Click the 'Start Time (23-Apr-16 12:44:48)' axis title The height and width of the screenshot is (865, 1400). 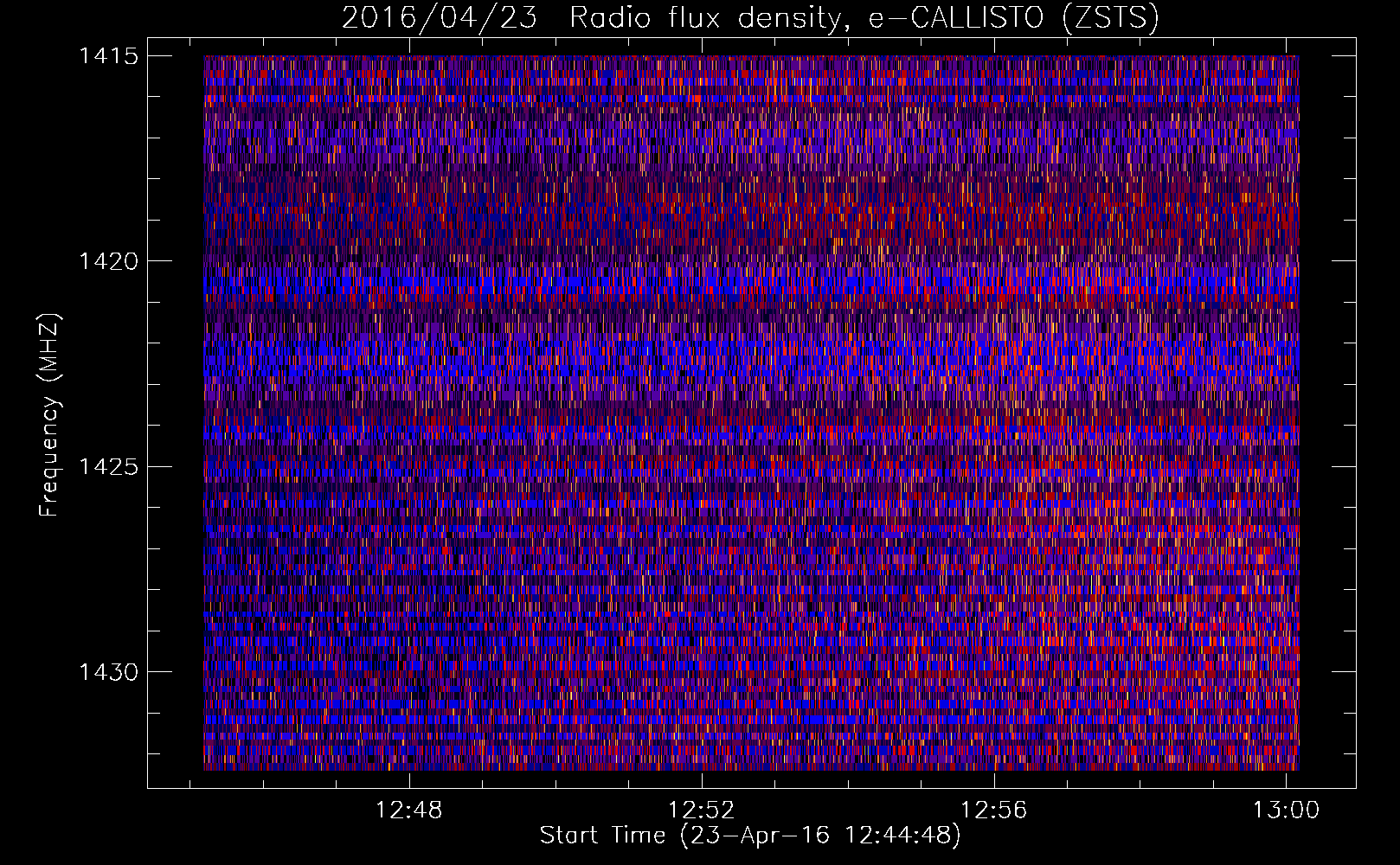[750, 836]
